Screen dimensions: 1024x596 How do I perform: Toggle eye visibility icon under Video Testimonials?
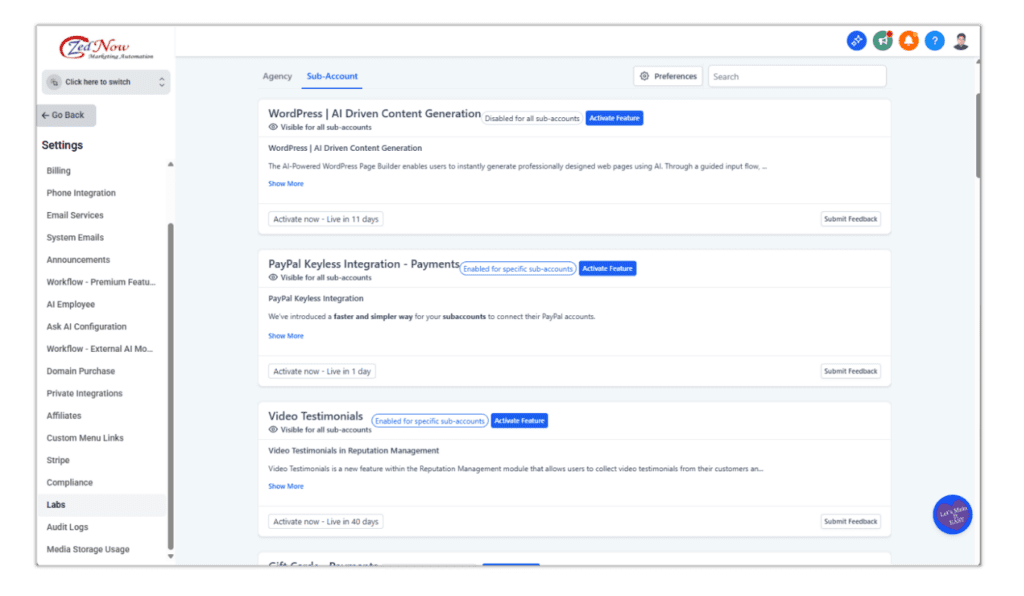click(x=273, y=430)
